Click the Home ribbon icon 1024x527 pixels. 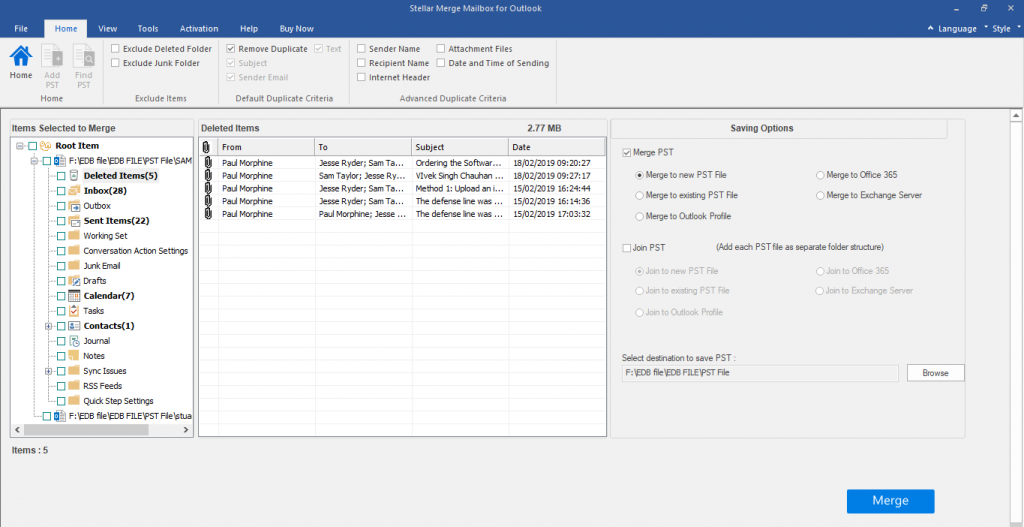click(x=21, y=56)
